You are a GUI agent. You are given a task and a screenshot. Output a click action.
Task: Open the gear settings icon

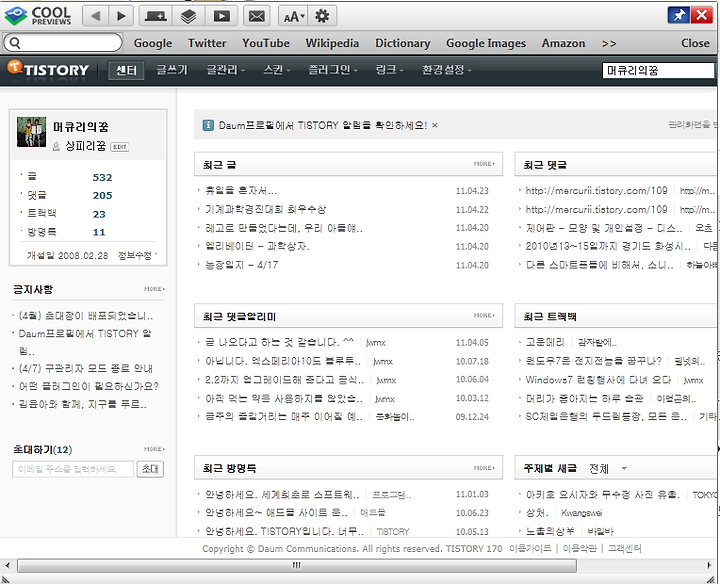pos(322,17)
